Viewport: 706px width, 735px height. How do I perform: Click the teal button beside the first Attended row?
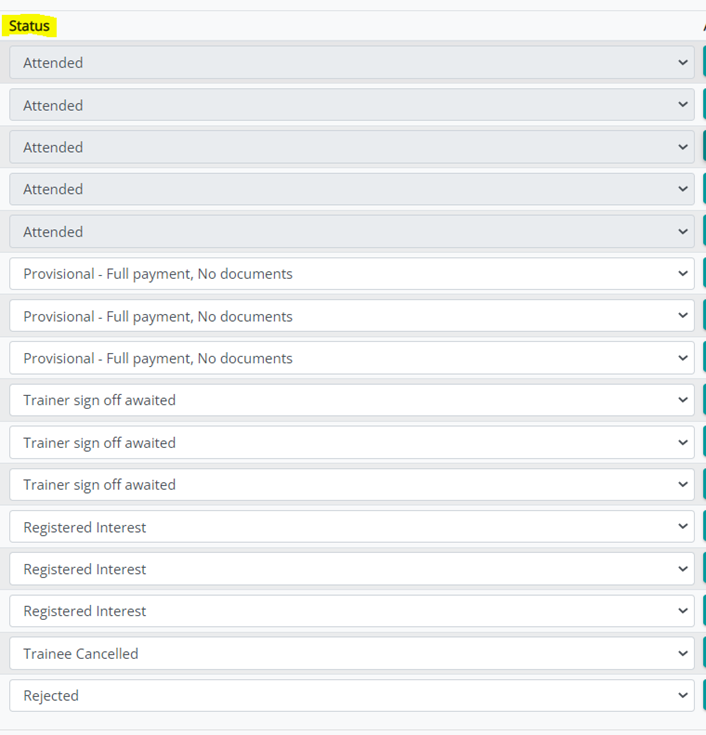click(x=703, y=63)
